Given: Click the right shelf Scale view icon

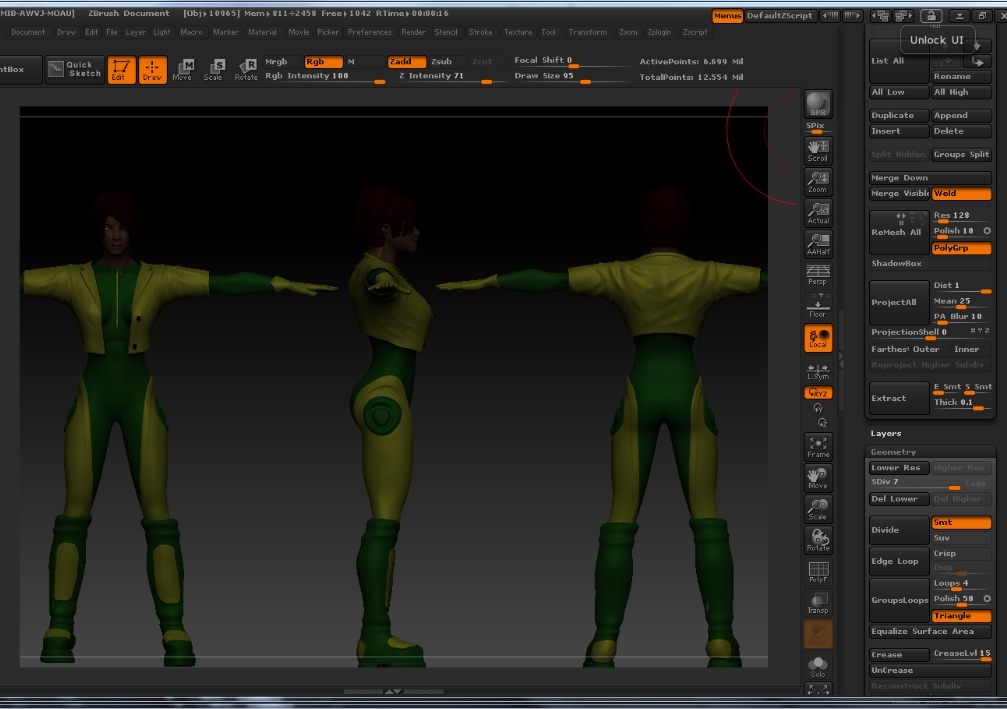Looking at the screenshot, I should click(818, 509).
